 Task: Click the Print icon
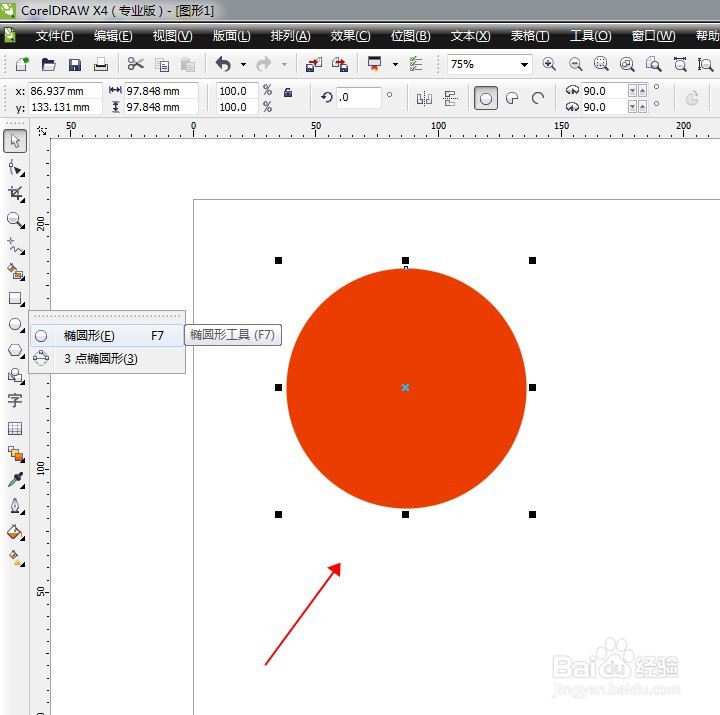(101, 64)
